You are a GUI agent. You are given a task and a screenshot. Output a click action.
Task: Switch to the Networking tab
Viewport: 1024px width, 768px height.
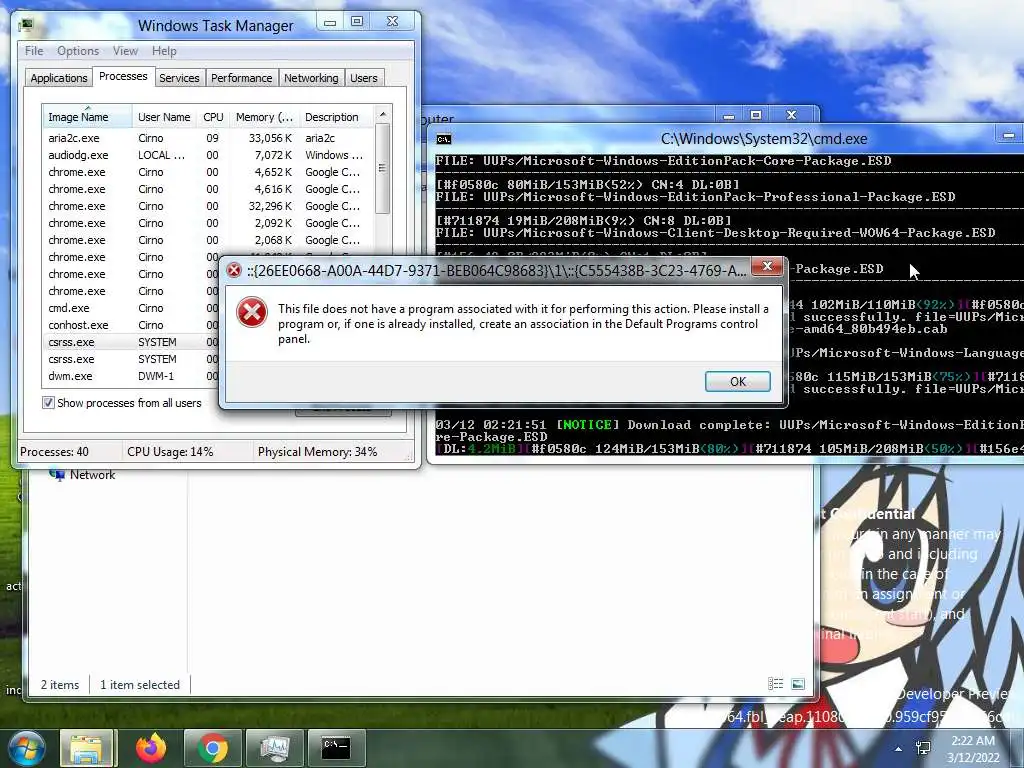311,78
